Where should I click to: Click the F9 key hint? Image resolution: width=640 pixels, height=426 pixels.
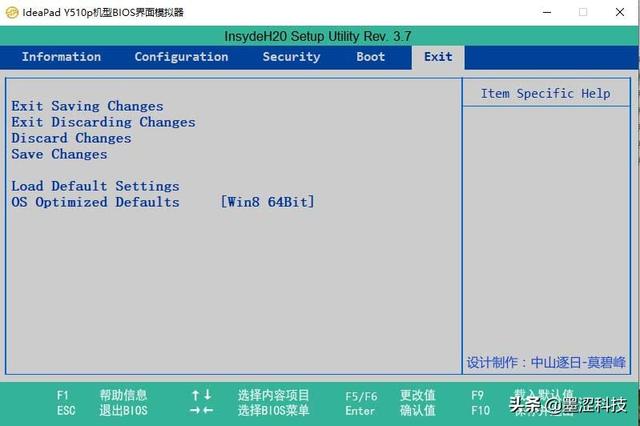pyautogui.click(x=477, y=395)
